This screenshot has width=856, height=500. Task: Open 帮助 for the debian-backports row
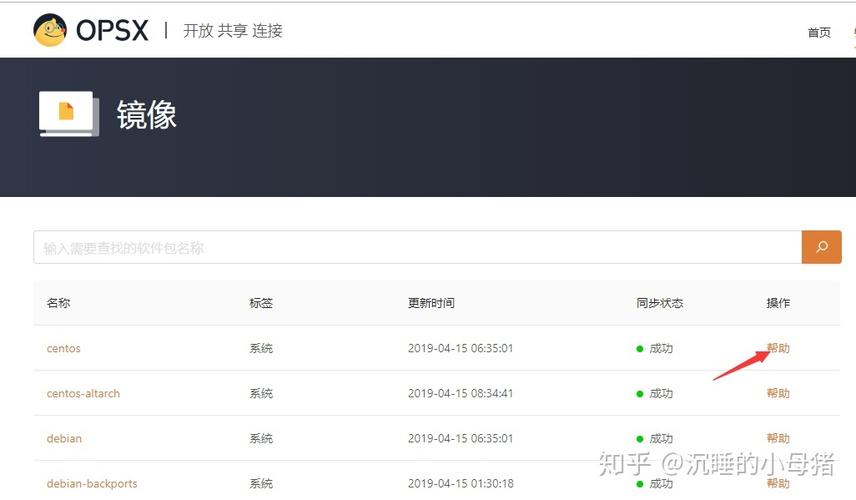pyautogui.click(x=778, y=483)
